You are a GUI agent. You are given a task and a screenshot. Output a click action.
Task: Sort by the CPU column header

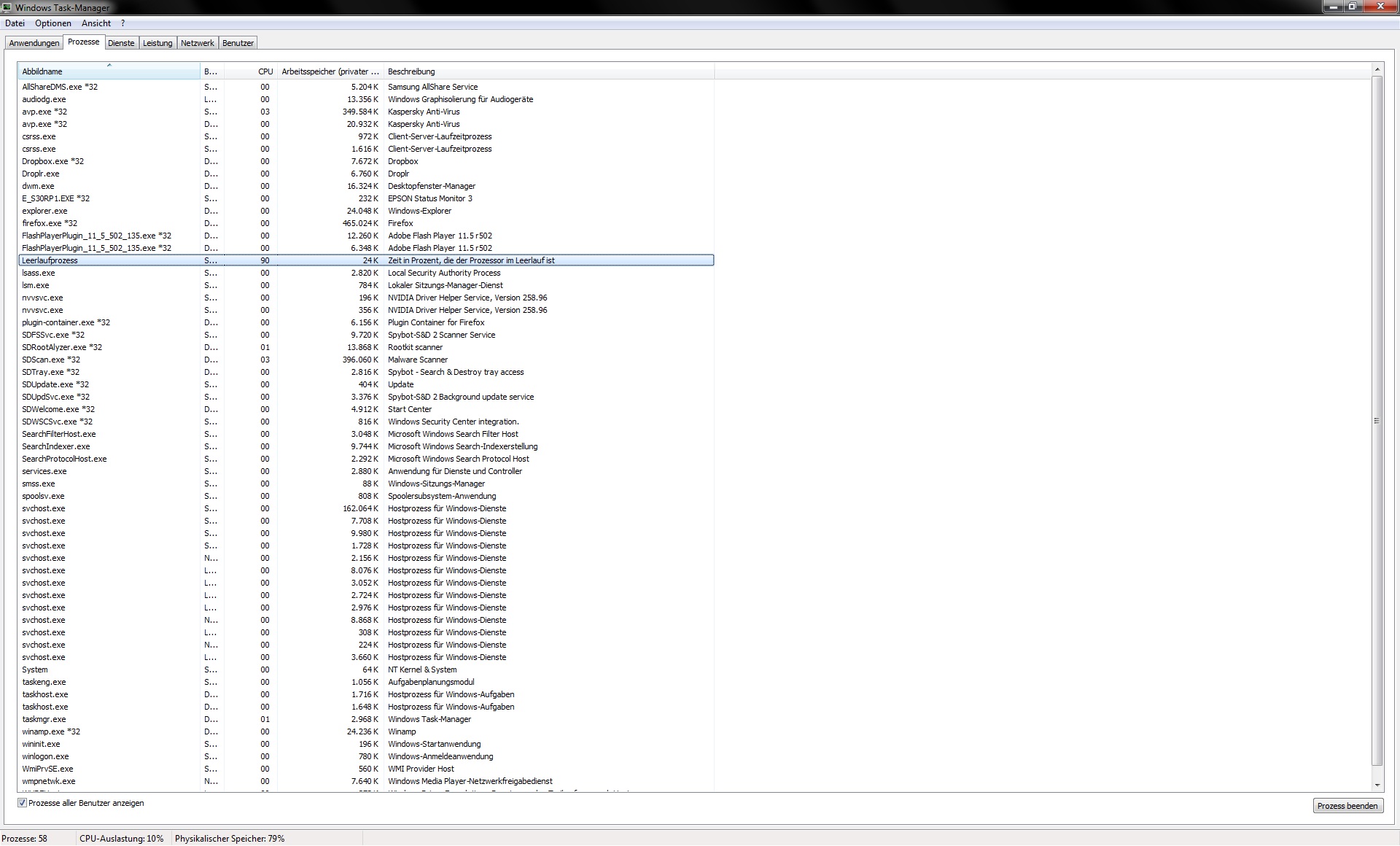pyautogui.click(x=252, y=71)
